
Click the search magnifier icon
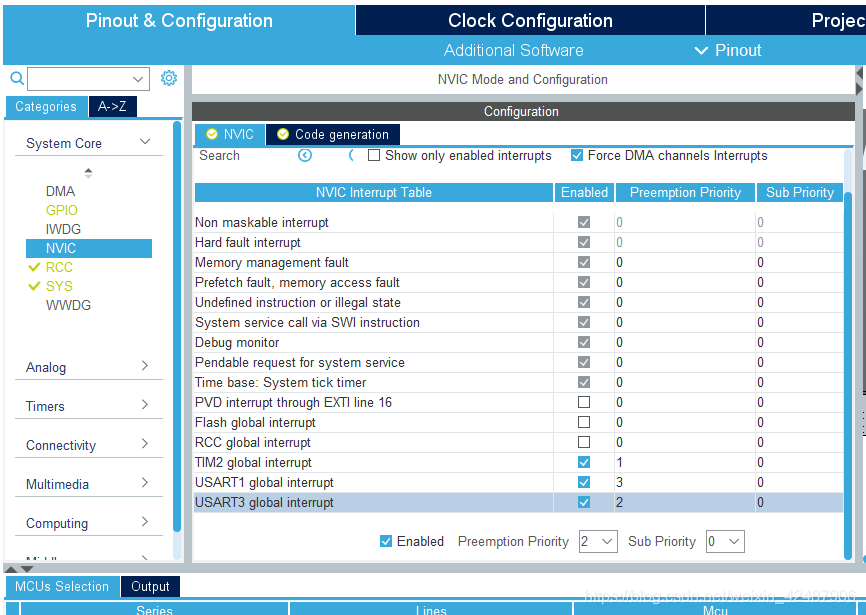point(16,78)
